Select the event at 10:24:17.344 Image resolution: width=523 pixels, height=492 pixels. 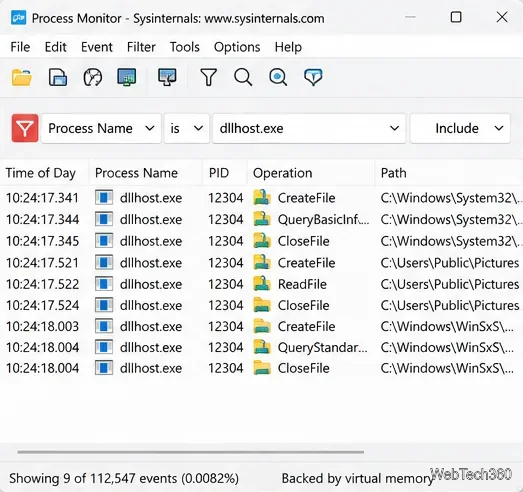point(262,219)
